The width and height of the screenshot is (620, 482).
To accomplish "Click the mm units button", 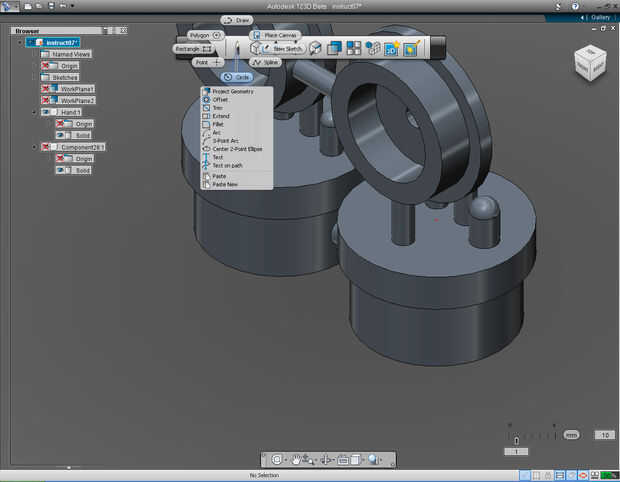I will [x=571, y=435].
